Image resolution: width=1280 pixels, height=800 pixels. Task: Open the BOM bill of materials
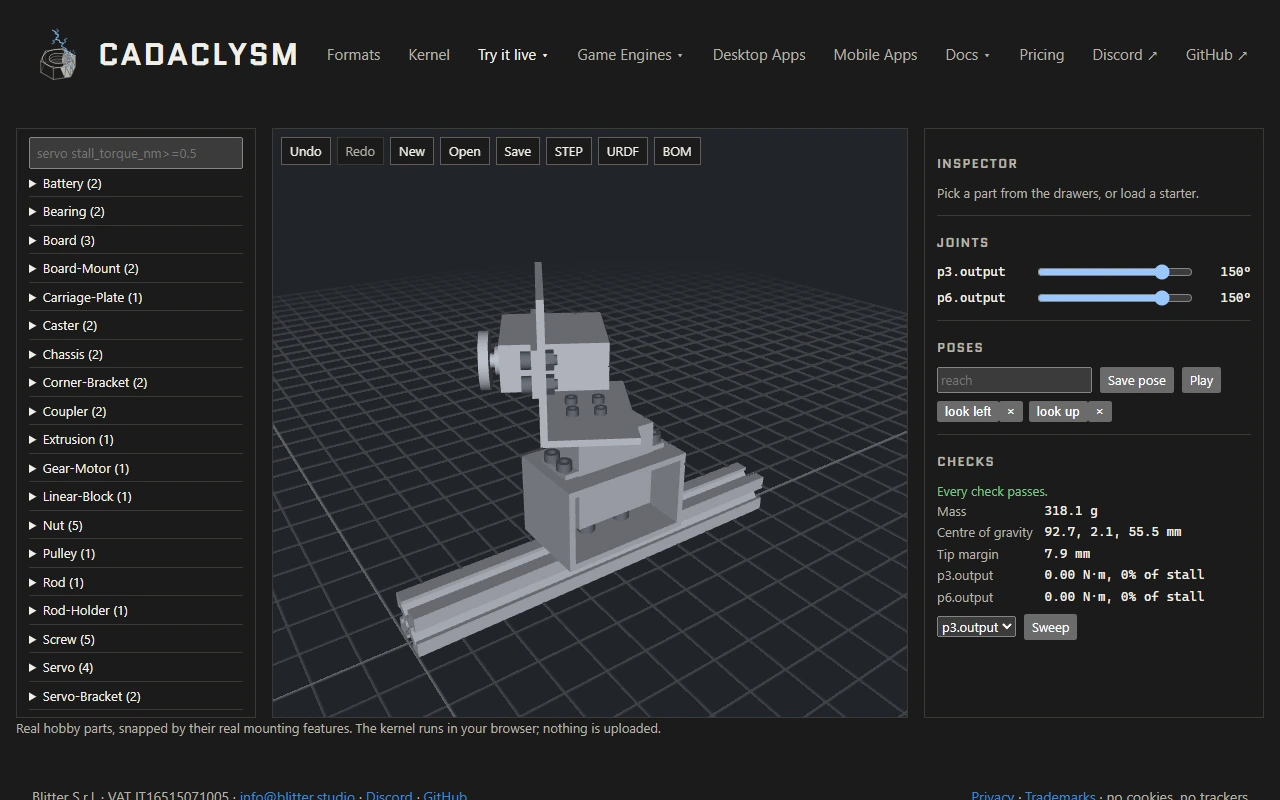(677, 151)
